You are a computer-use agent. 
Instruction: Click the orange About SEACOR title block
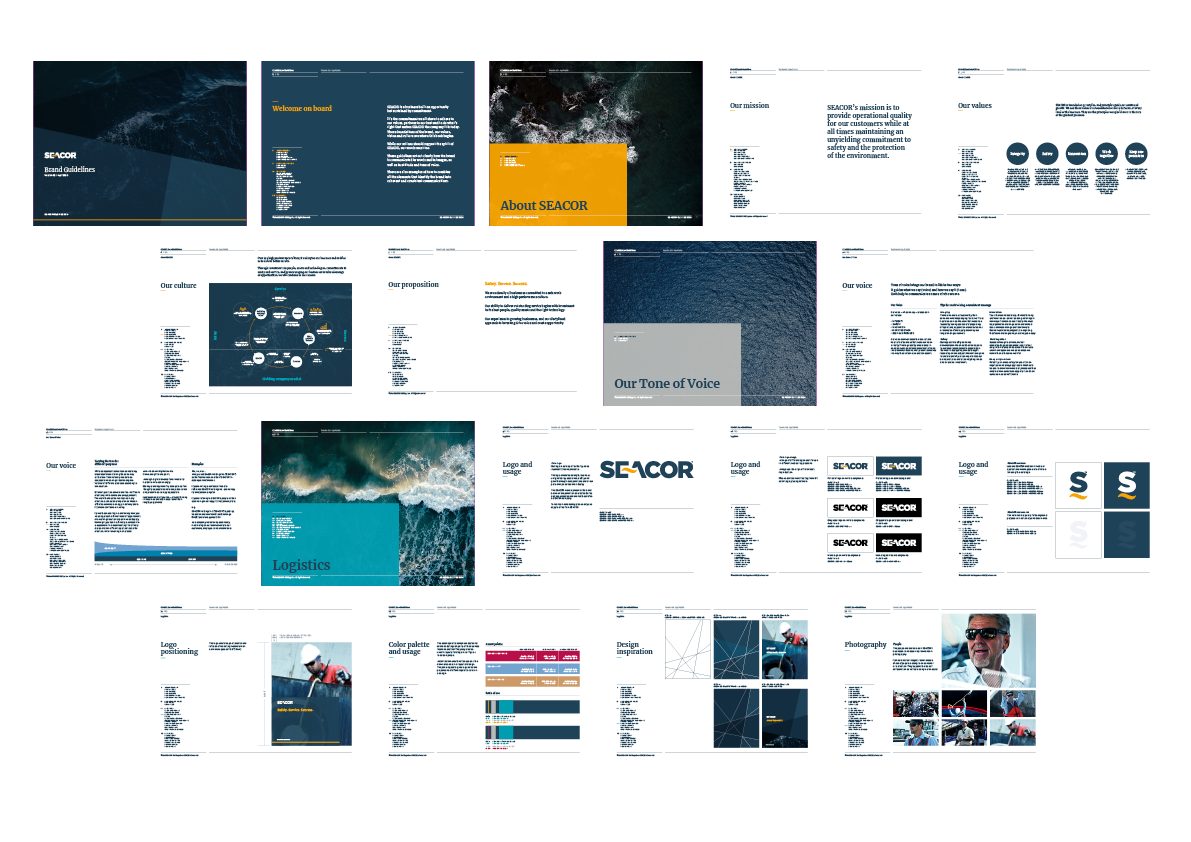coord(558,184)
